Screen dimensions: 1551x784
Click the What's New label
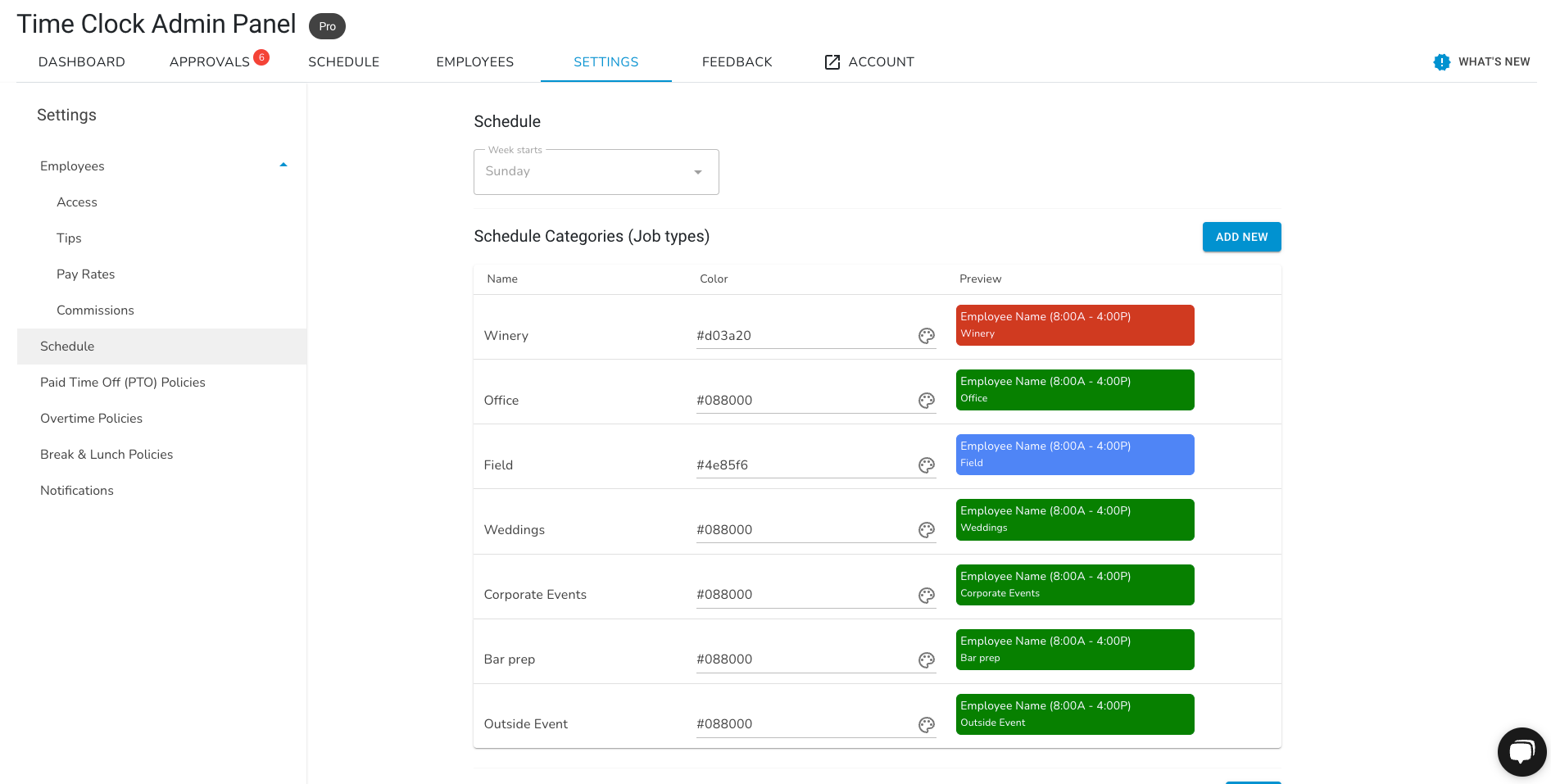(1494, 62)
